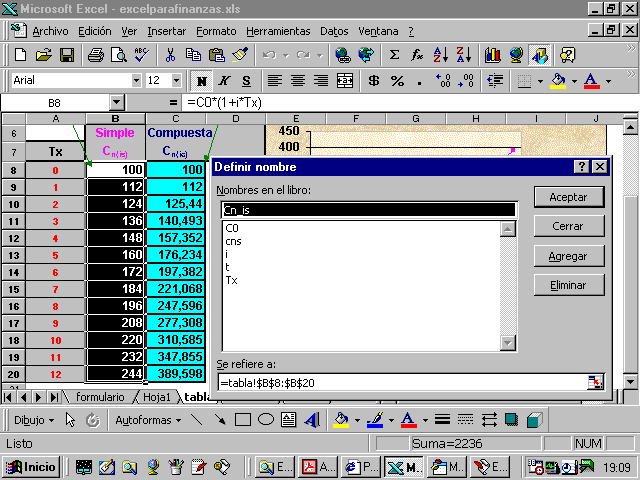Click the Eliminar button
The image size is (640, 480).
click(x=569, y=285)
